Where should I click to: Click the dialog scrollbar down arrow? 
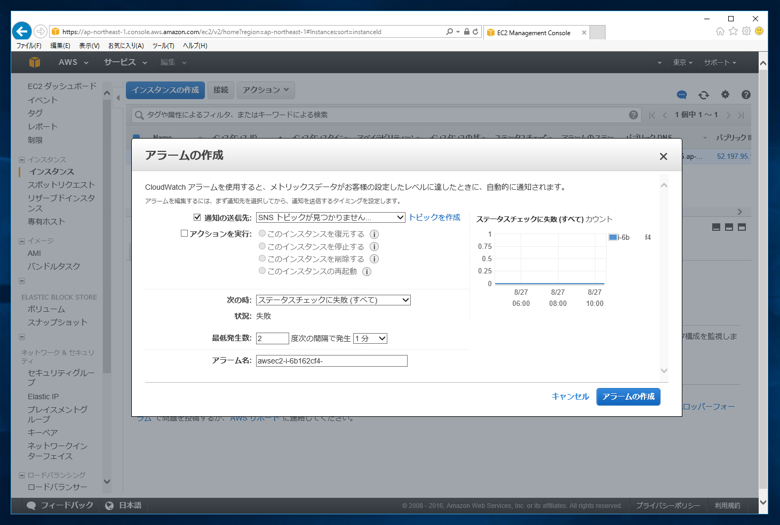[x=664, y=370]
